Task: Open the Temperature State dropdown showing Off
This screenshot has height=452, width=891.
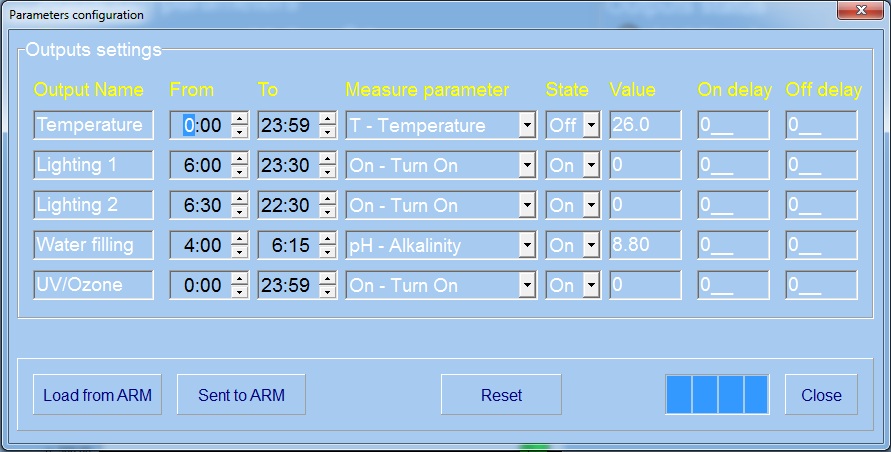Action: (x=591, y=126)
